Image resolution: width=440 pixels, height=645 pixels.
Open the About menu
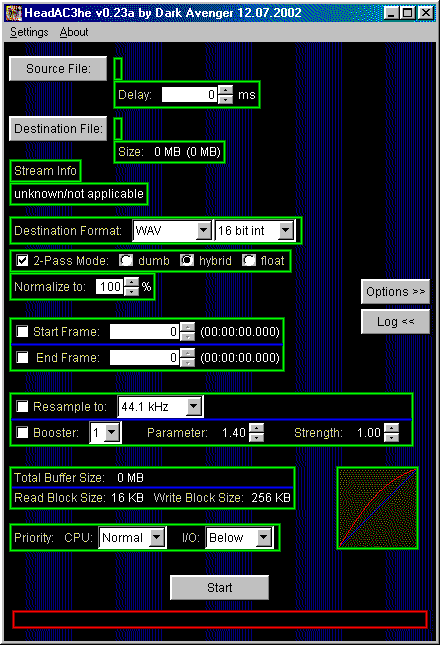coord(74,32)
